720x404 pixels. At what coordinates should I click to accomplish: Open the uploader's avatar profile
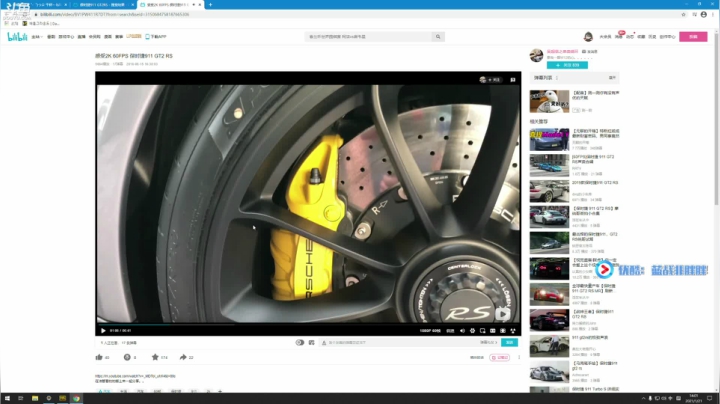tap(536, 56)
